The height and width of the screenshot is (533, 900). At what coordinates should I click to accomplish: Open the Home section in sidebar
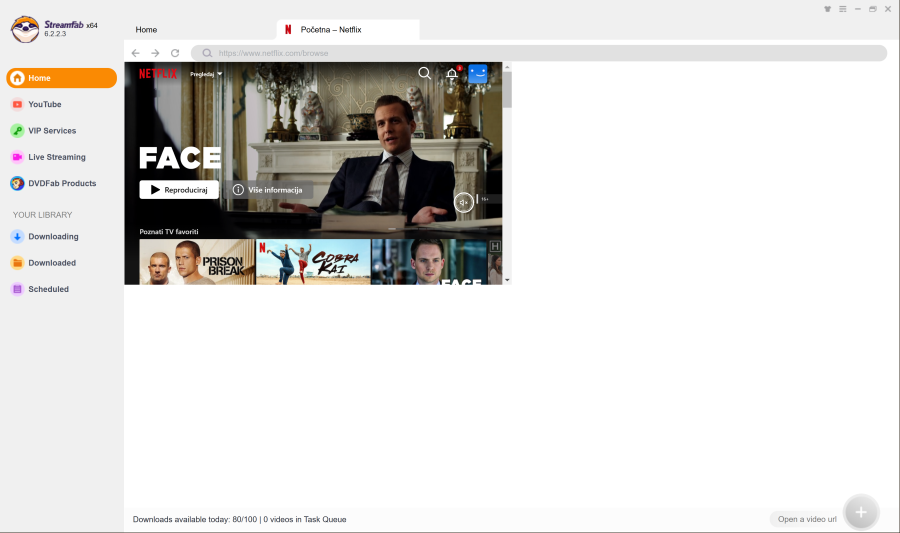[x=61, y=78]
